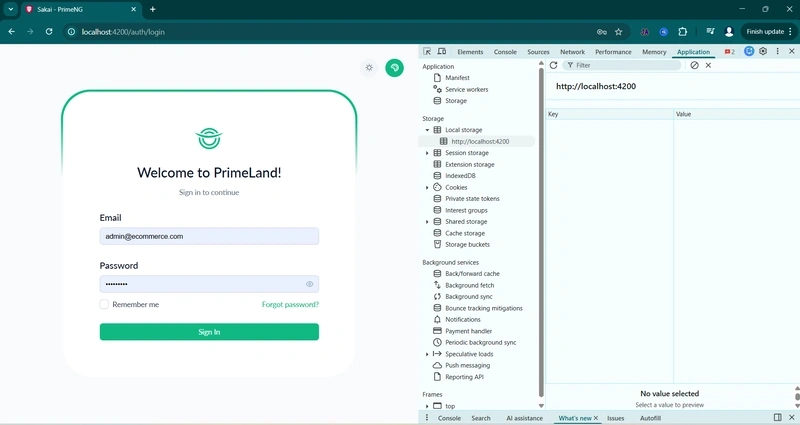
Task: Open DevTools more options menu
Action: click(778, 51)
